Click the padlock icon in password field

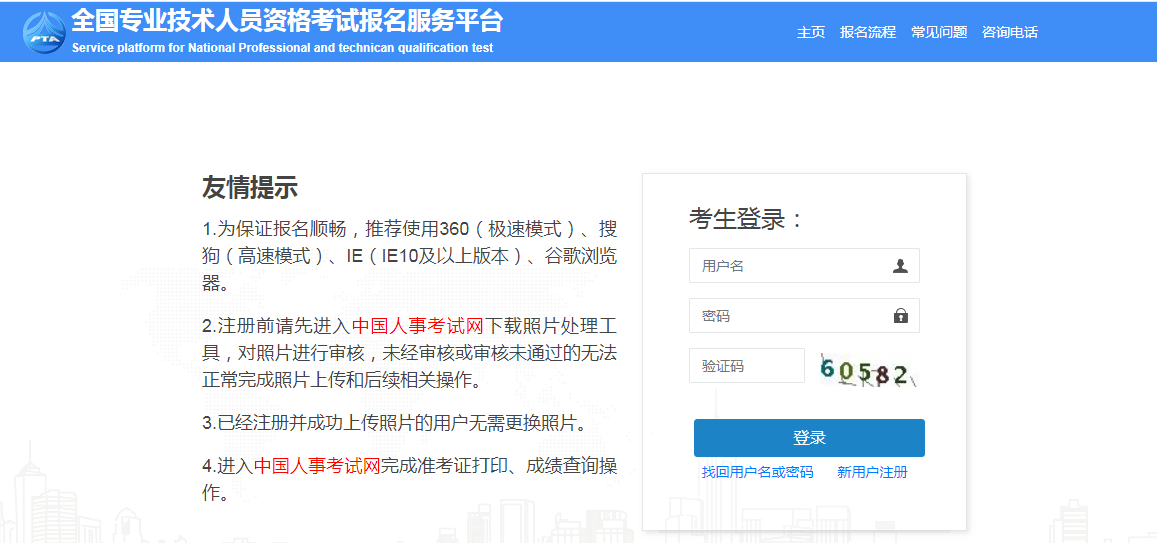coord(900,316)
